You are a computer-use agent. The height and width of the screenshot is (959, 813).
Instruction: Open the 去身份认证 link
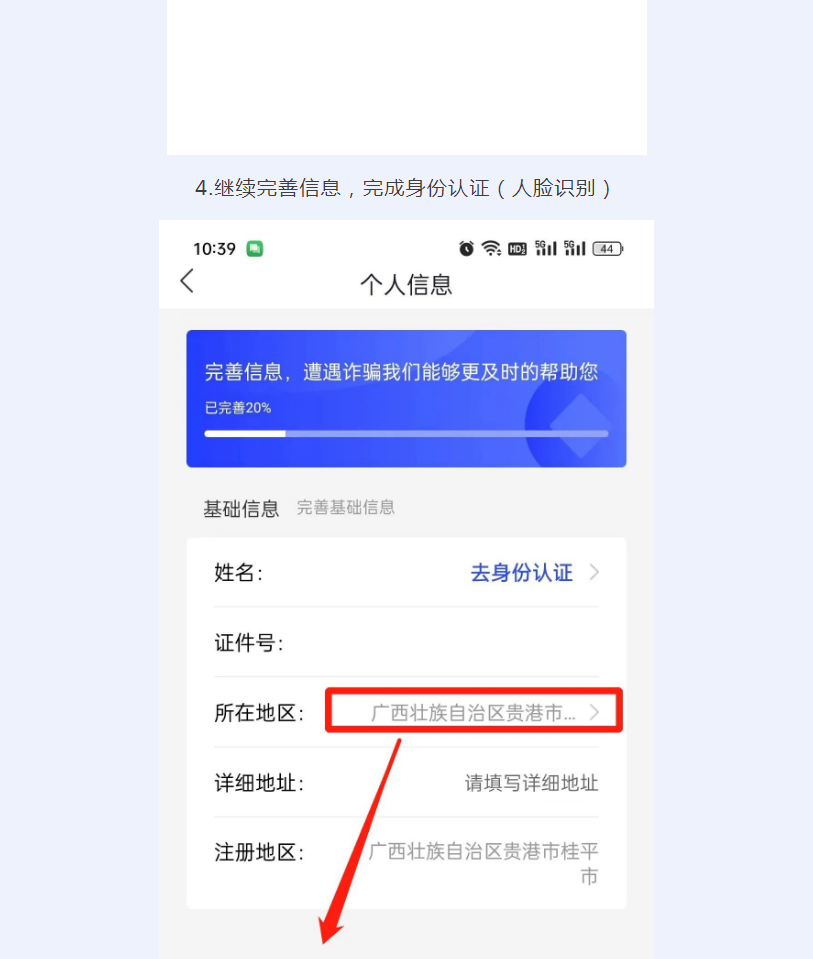pos(521,573)
